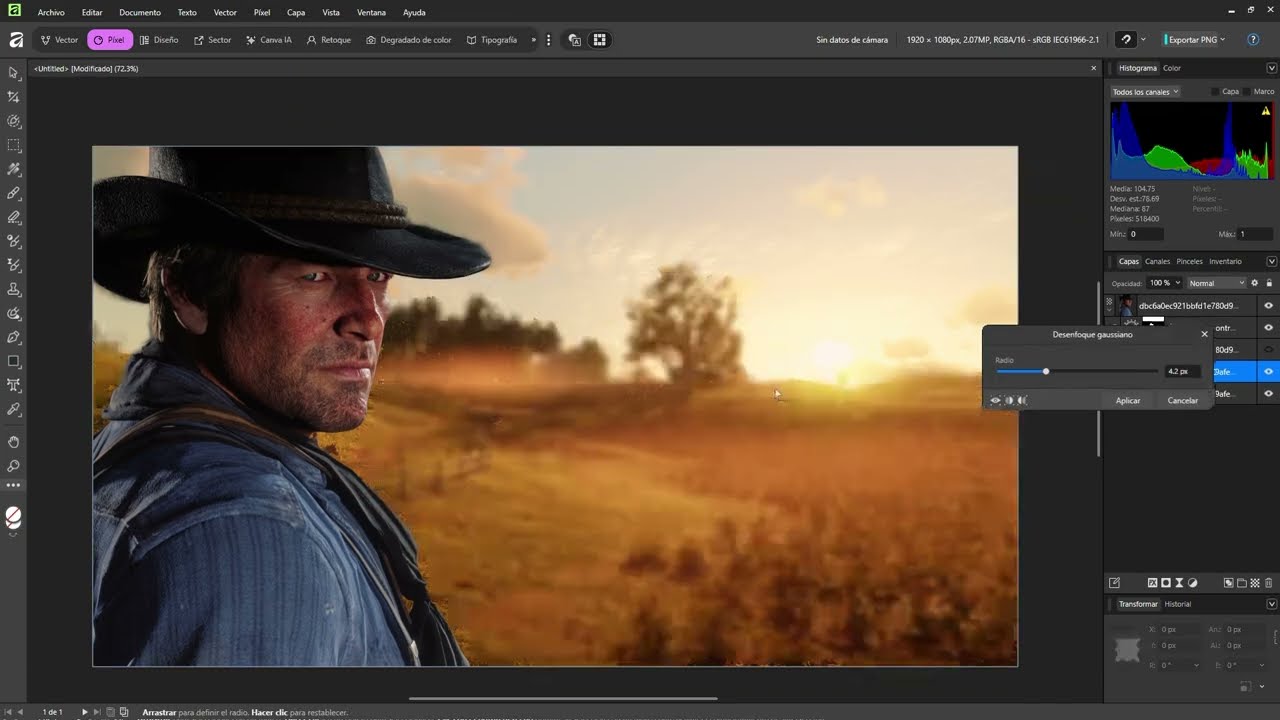Open the layer settings gear icon in the Capas panel
Viewport: 1280px width, 720px height.
pyautogui.click(x=1255, y=283)
